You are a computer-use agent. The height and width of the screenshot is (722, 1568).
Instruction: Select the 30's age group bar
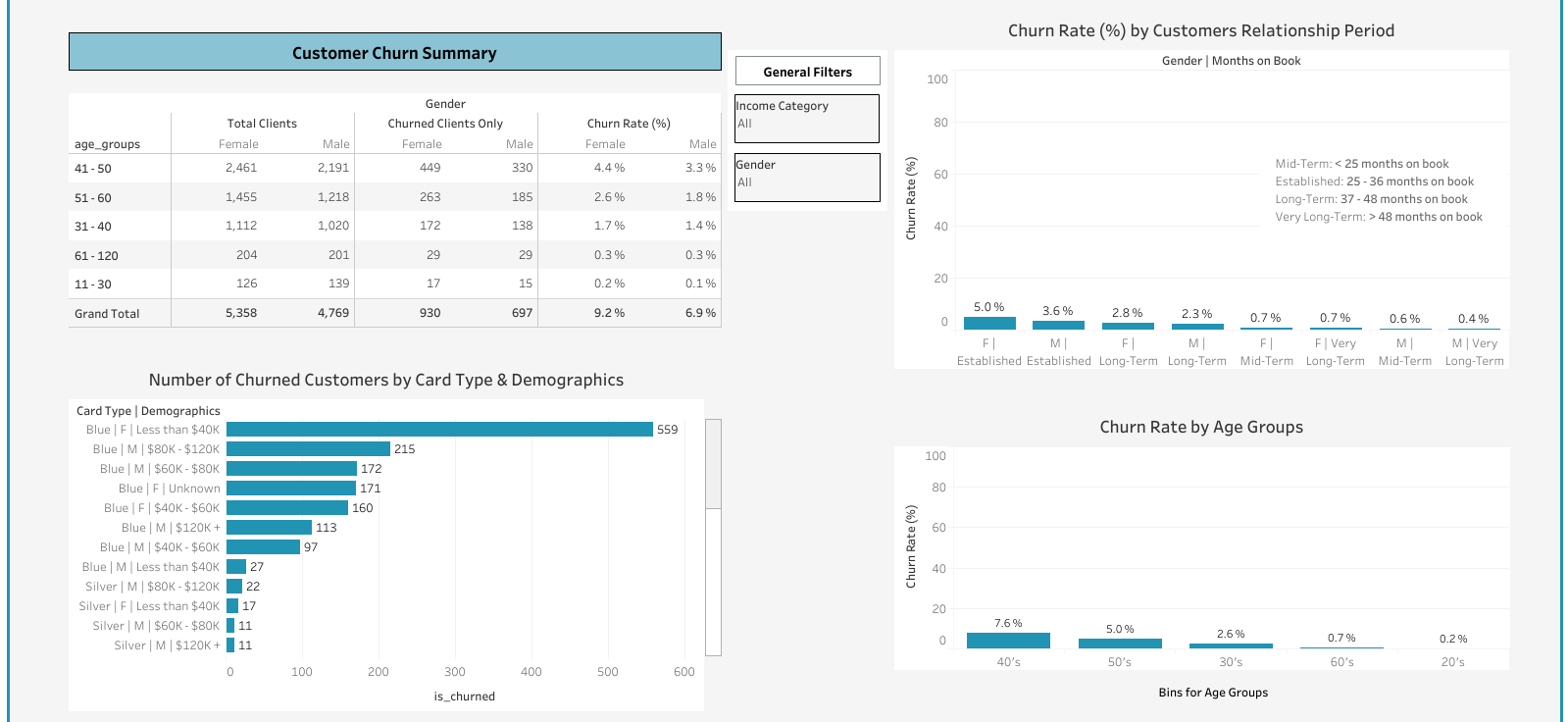pos(1231,645)
